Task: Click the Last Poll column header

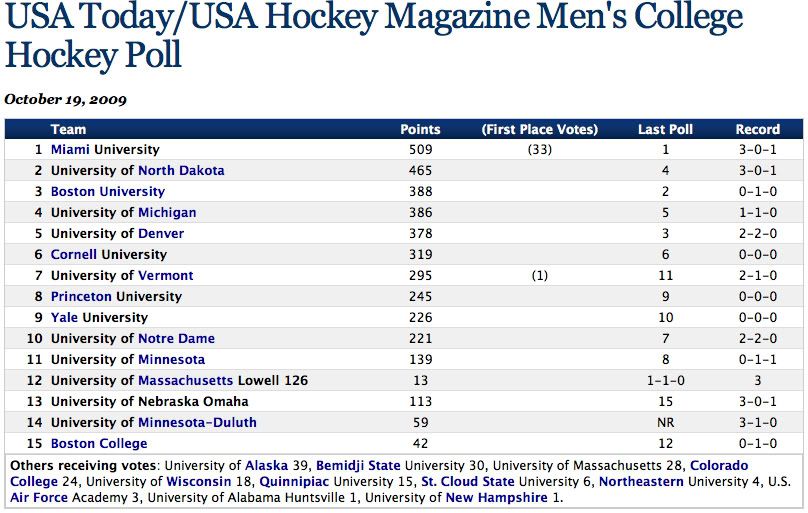Action: pyautogui.click(x=665, y=129)
